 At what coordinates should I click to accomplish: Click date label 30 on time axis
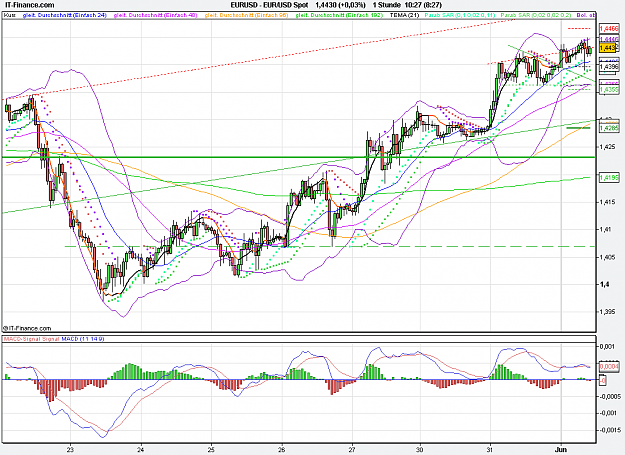[420, 449]
